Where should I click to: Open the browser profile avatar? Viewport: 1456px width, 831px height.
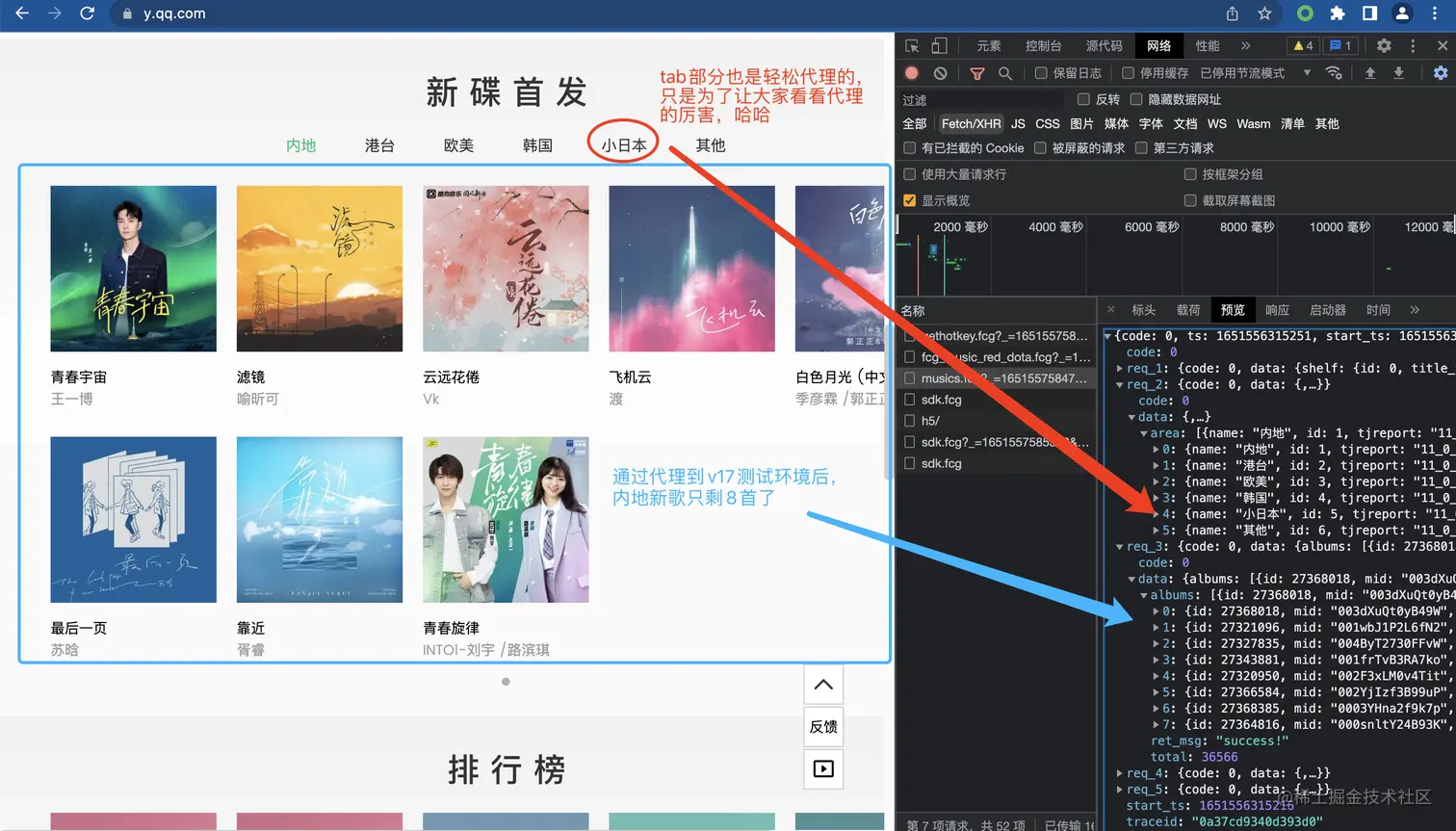click(1402, 13)
